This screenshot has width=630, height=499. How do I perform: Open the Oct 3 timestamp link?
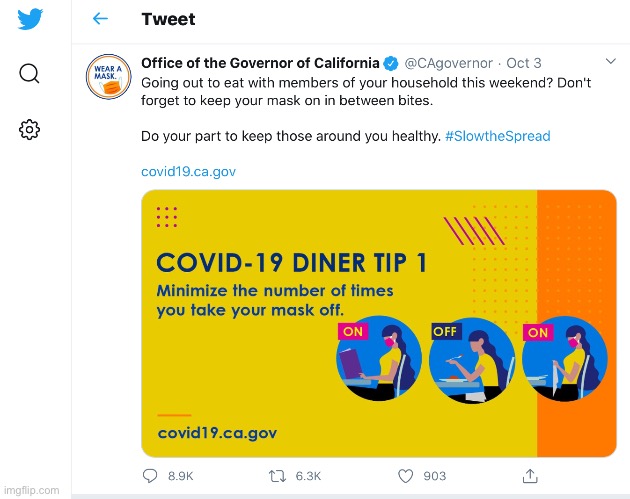pyautogui.click(x=524, y=63)
